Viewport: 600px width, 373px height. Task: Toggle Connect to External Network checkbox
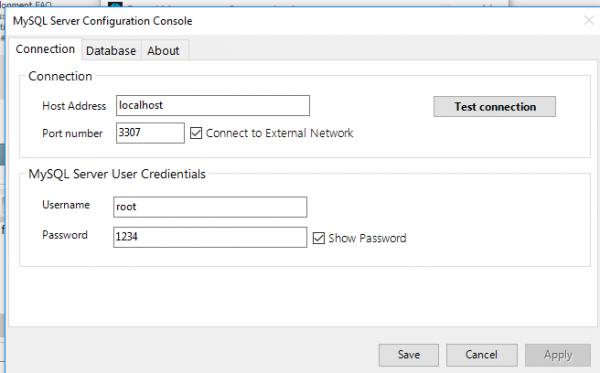[196, 133]
